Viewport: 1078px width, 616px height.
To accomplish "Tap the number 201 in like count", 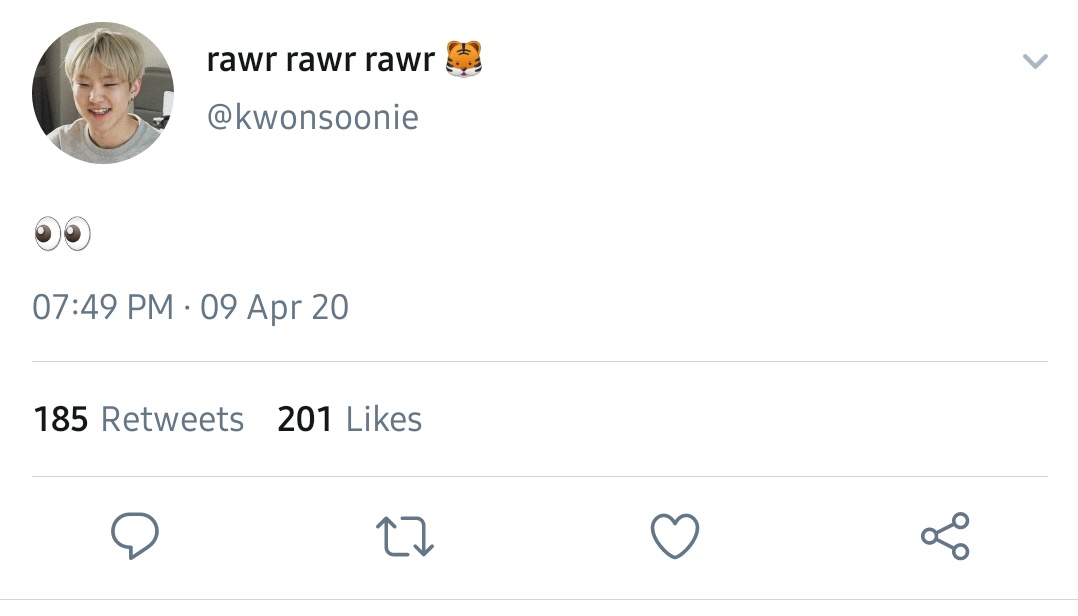I will pyautogui.click(x=305, y=419).
